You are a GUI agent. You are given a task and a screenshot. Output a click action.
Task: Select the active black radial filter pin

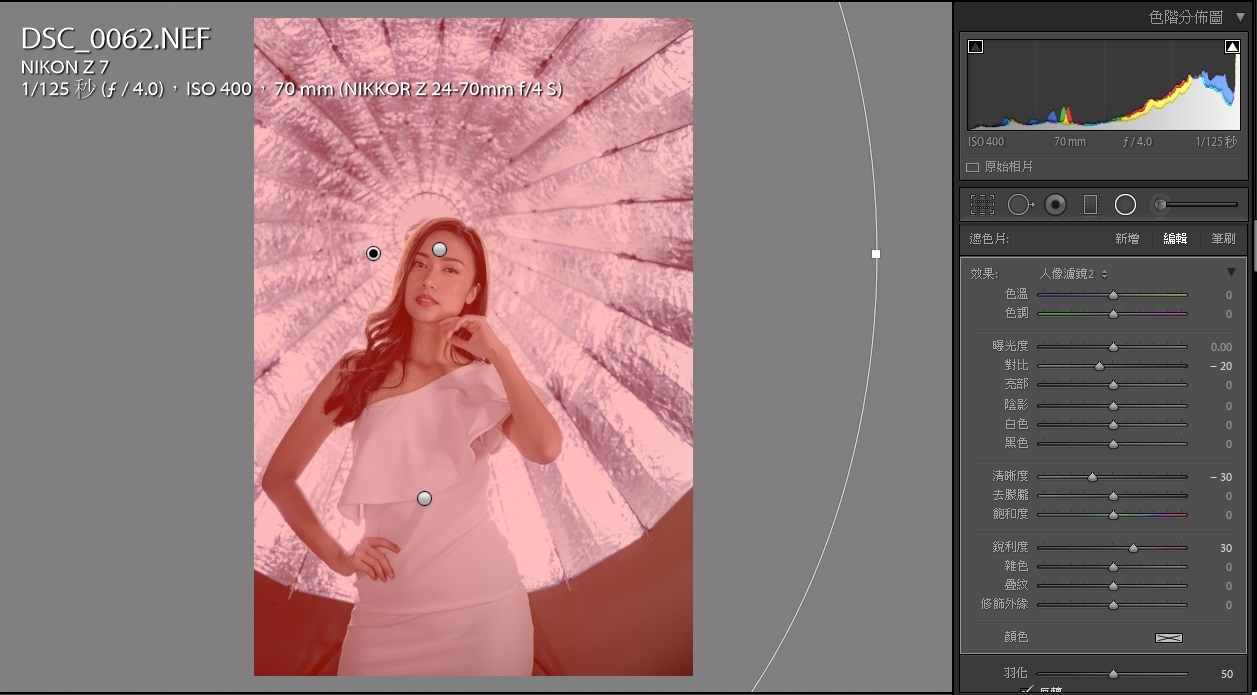(x=373, y=254)
